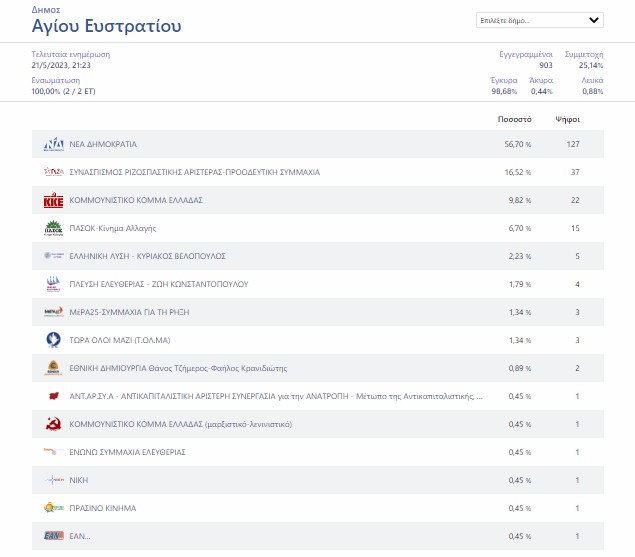The image size is (635, 557).
Task: Select the ΚΟΜΜΟΥΝΙΣΤΙΚΟ ΚΟΜΜΑ ΕΛΛΑΔΑΣ row text
Action: (136, 200)
